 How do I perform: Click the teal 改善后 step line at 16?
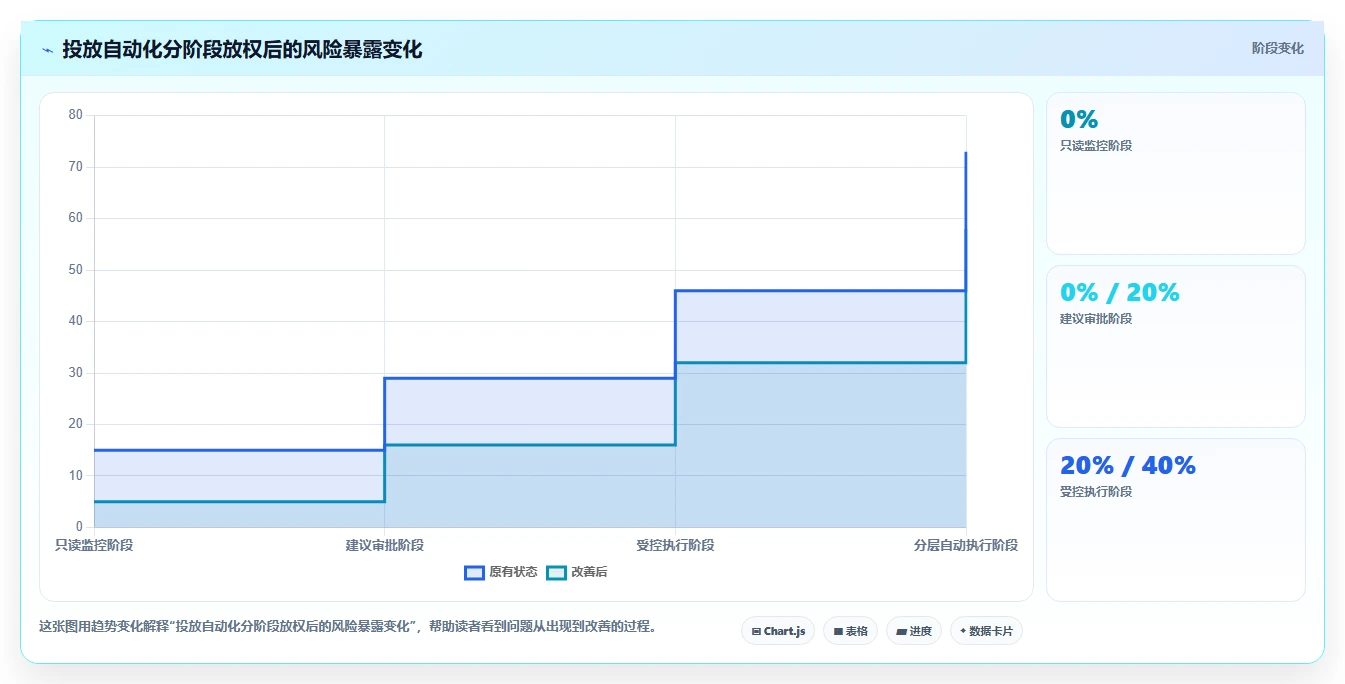click(530, 445)
